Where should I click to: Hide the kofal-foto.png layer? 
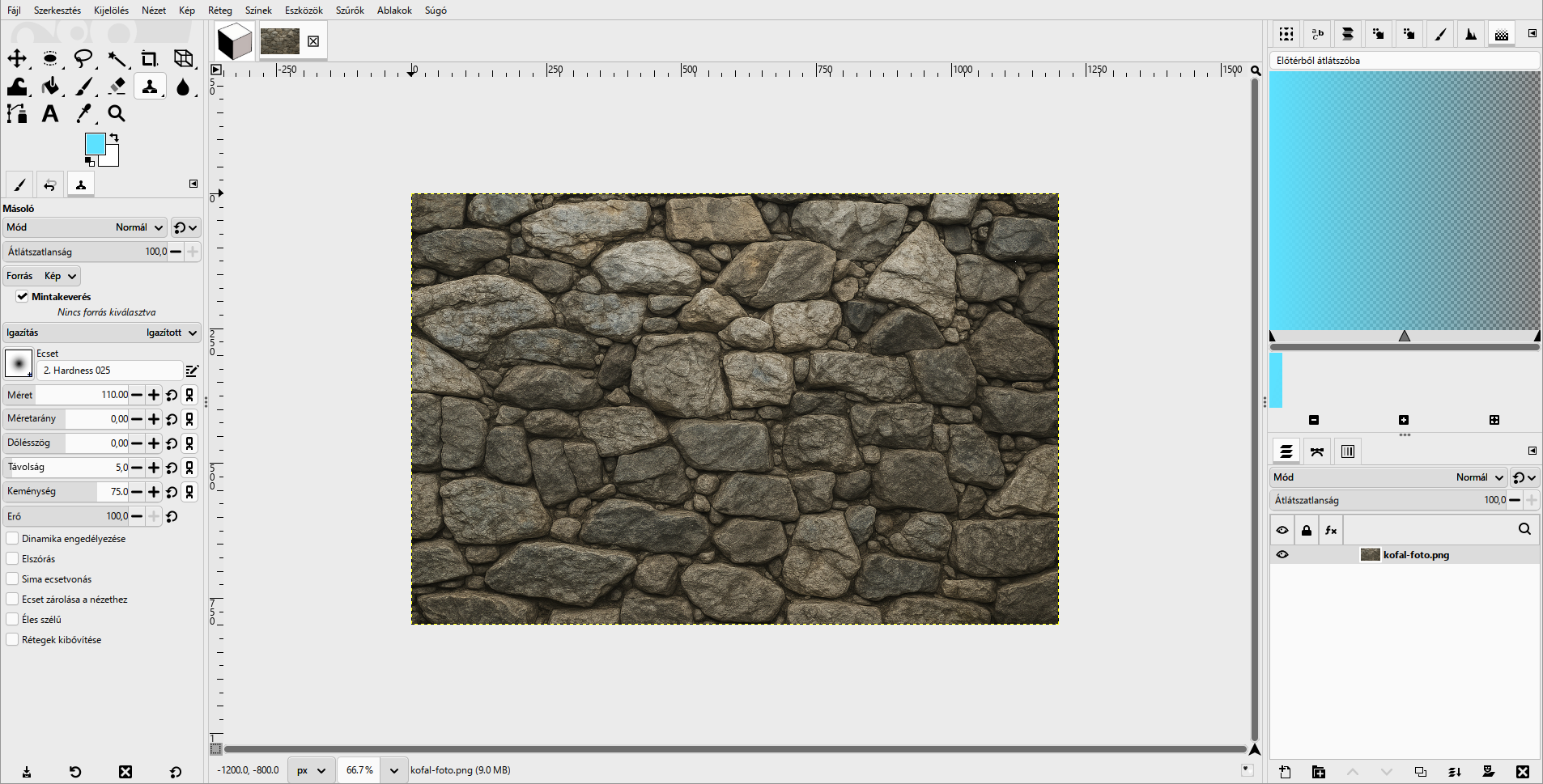(x=1282, y=554)
